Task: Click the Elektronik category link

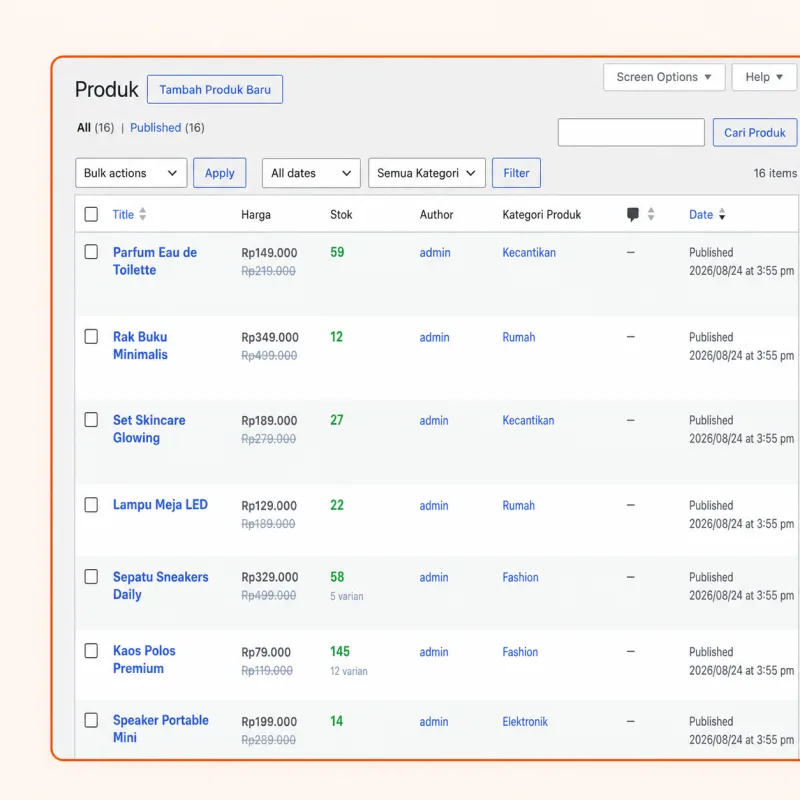Action: point(525,722)
